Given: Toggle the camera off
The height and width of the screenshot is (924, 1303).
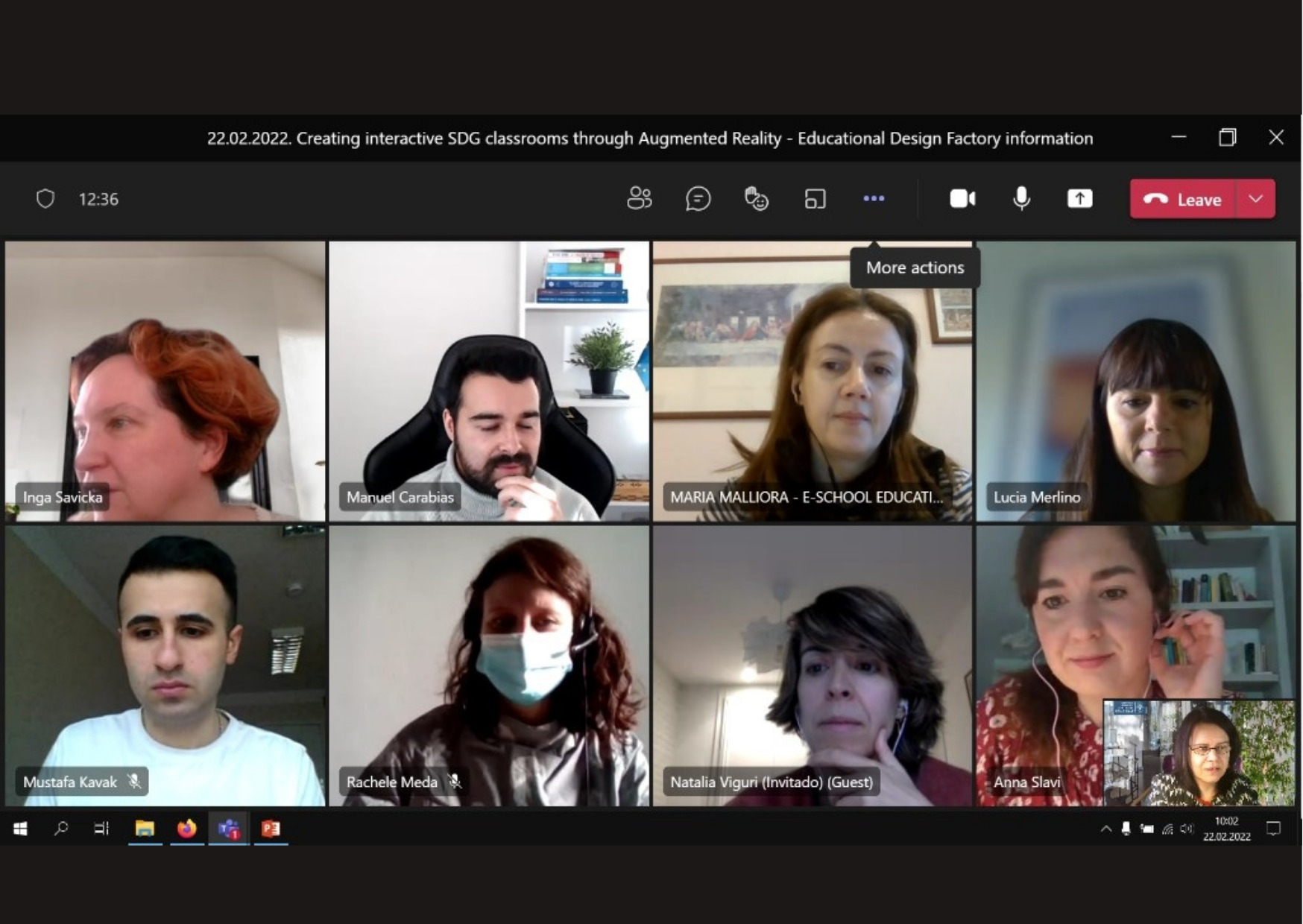Looking at the screenshot, I should (962, 198).
